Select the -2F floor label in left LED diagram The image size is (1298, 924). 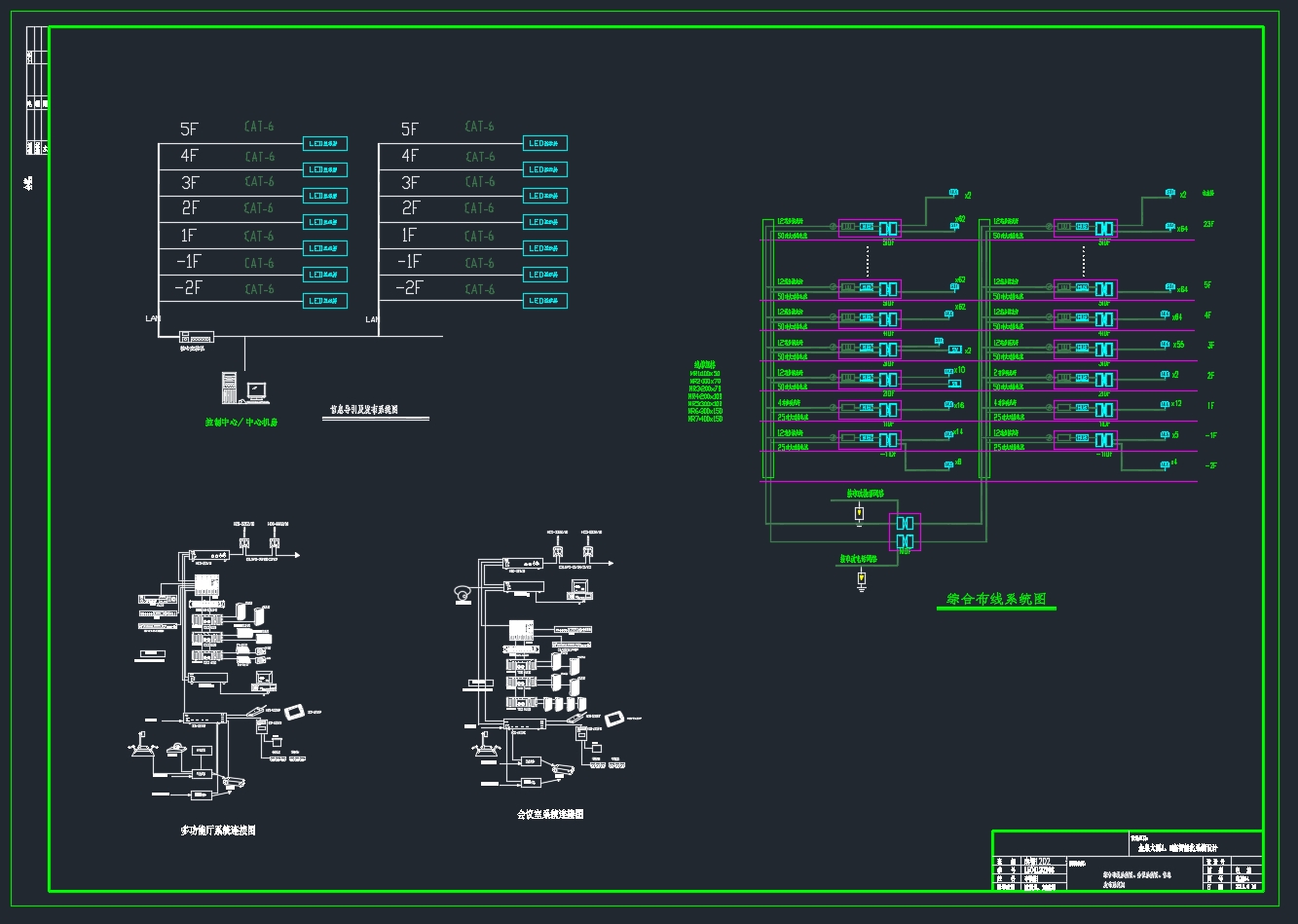[188, 288]
